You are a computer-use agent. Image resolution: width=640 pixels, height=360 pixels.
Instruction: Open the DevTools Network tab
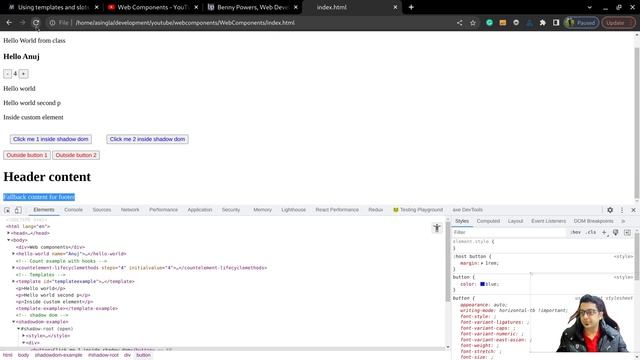(x=130, y=210)
